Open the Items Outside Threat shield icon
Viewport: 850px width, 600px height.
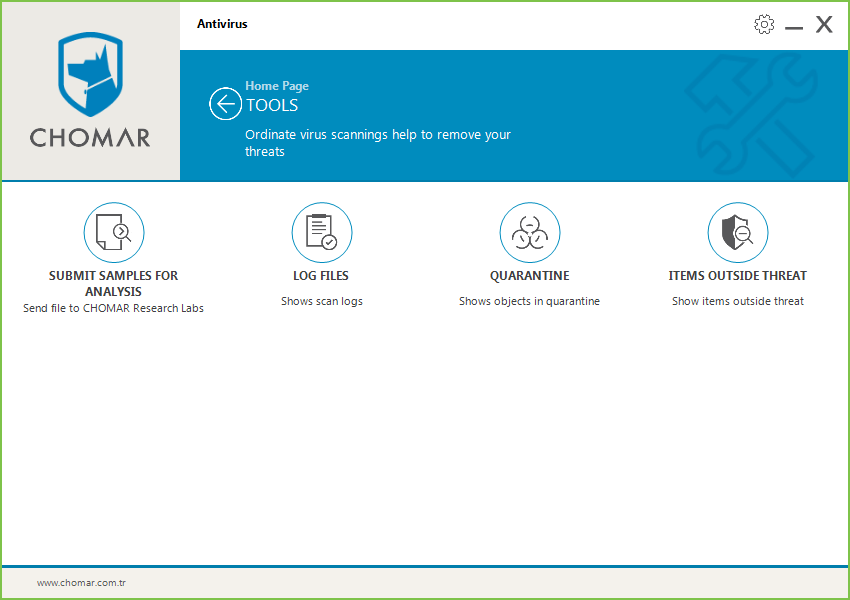[x=738, y=233]
